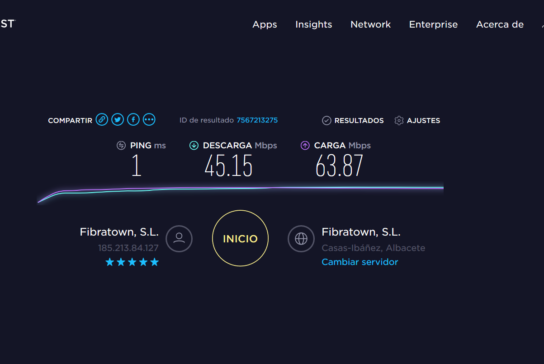Click the Resultados checkmark icon
Screen dimensions: 544x364
coord(326,120)
